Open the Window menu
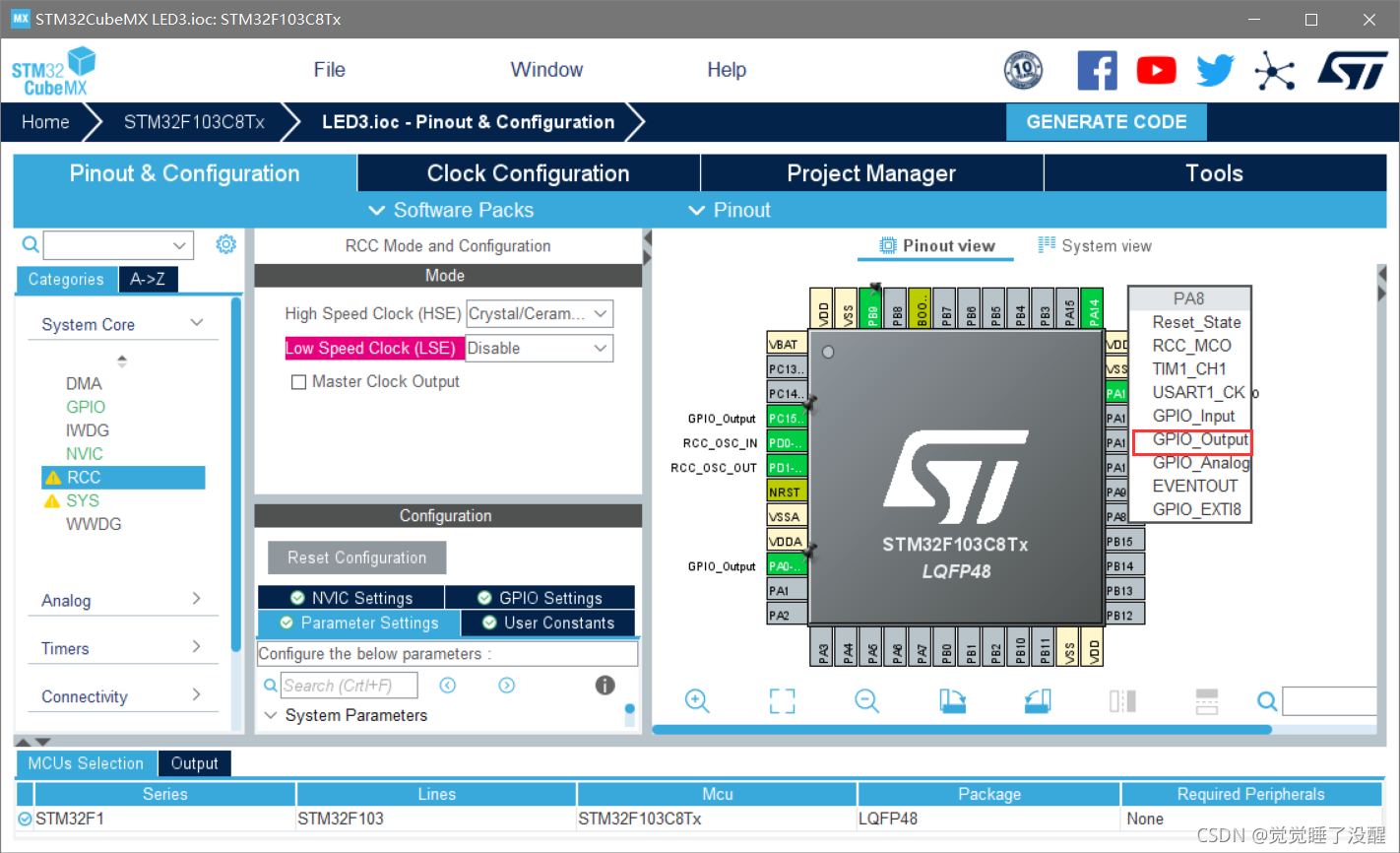The height and width of the screenshot is (853, 1400). coord(546,70)
